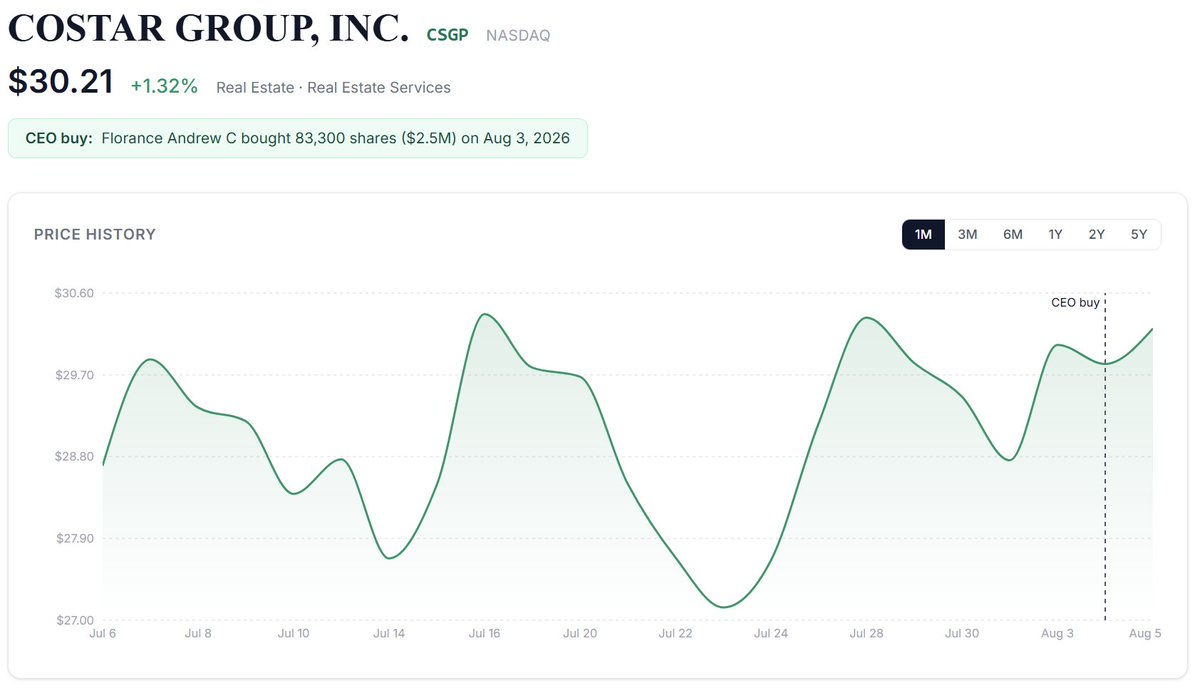This screenshot has height=693, width=1200.
Task: Click the $27.00 y-axis label
Action: [x=74, y=621]
